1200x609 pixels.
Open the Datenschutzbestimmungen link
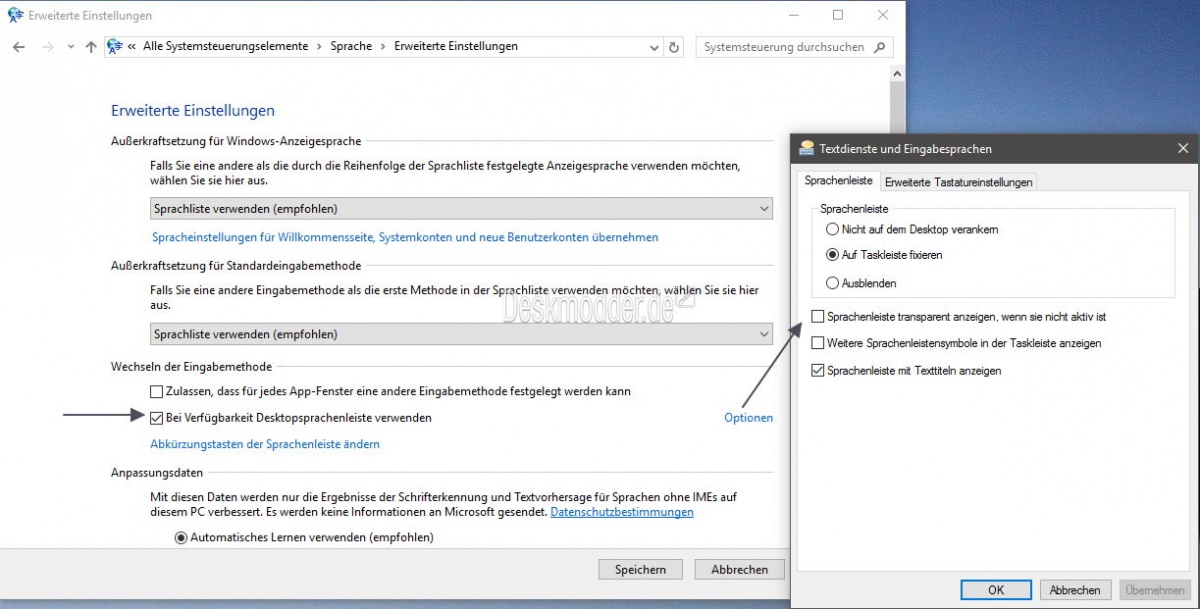click(x=622, y=512)
